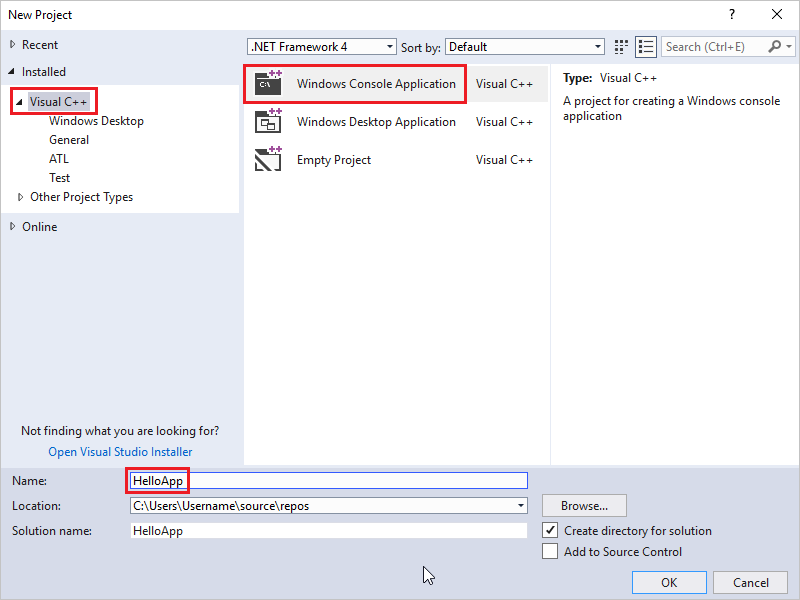800x600 pixels.
Task: Expand the Online node
Action: 13,227
